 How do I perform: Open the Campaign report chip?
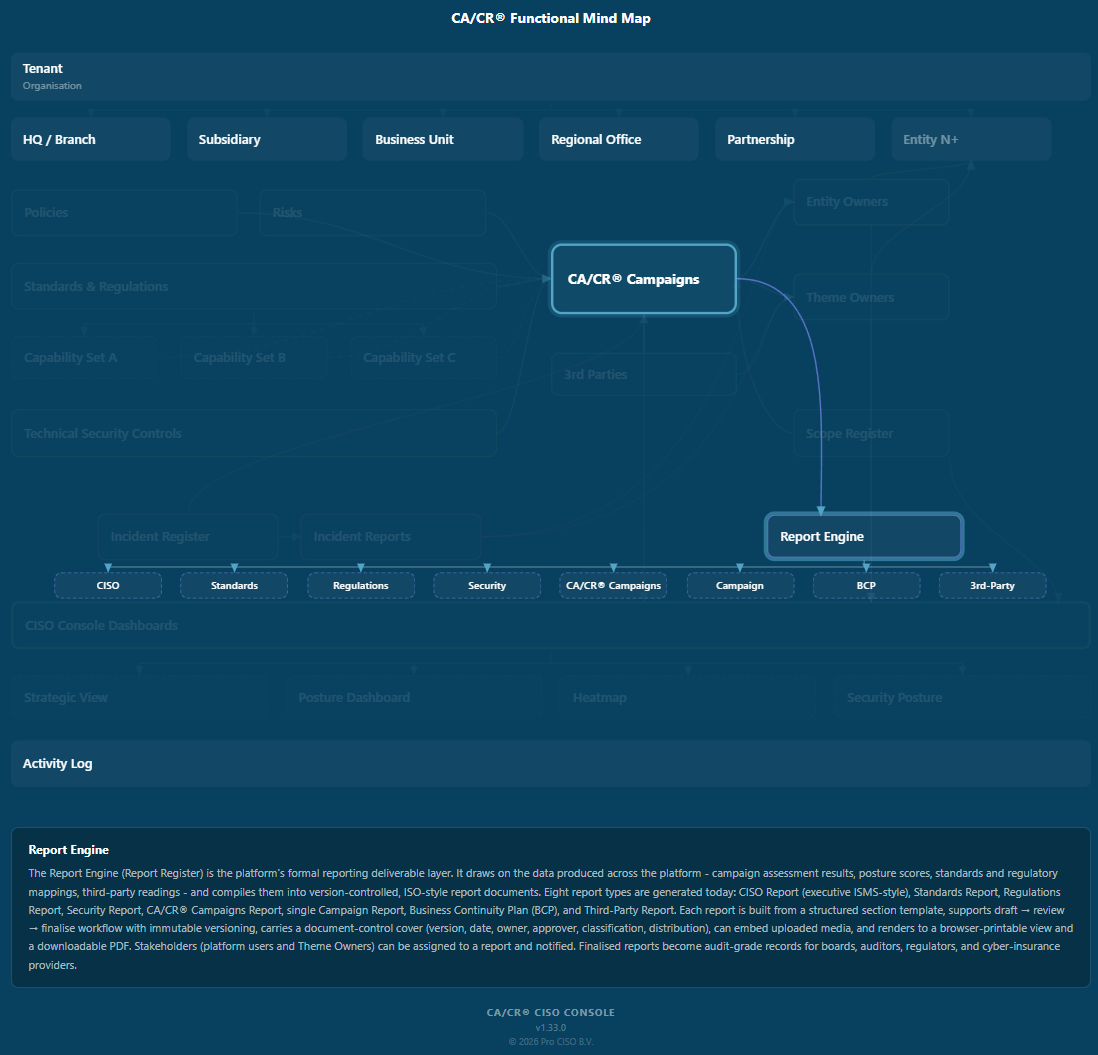coord(740,586)
